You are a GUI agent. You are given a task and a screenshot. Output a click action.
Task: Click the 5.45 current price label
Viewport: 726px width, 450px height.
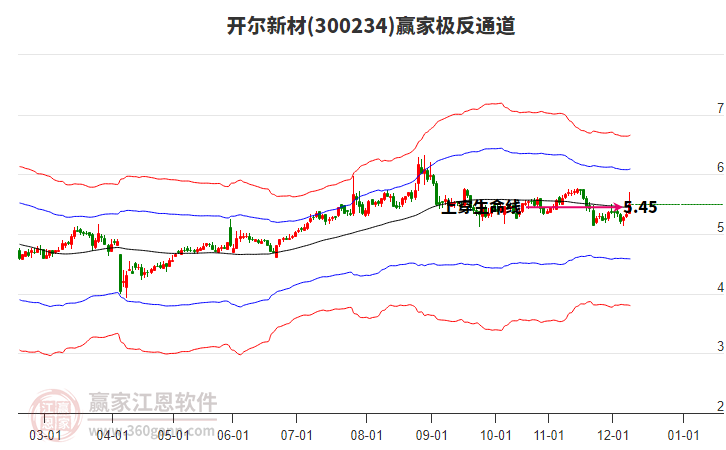640,207
